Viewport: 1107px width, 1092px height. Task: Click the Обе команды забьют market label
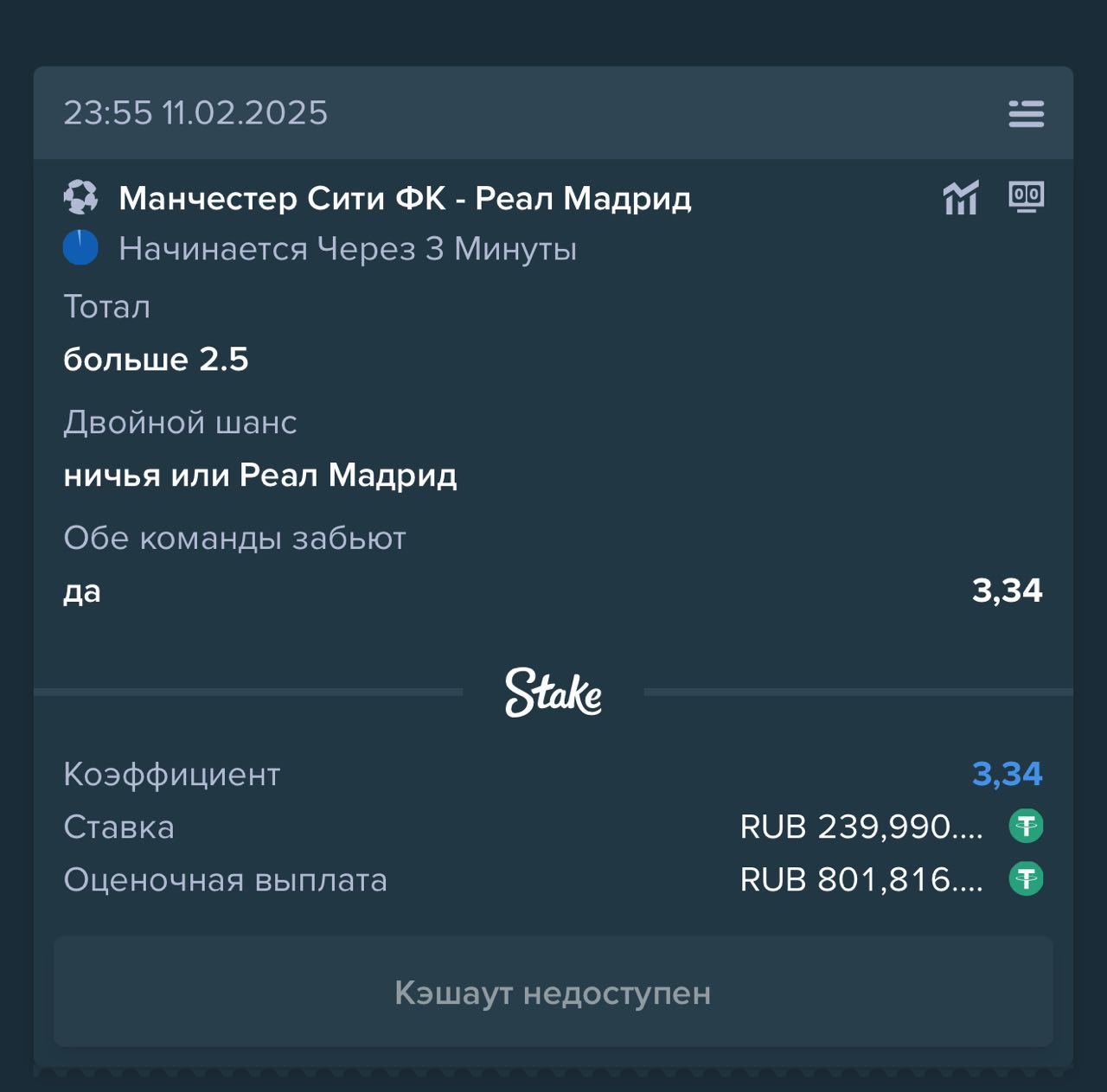coord(234,538)
